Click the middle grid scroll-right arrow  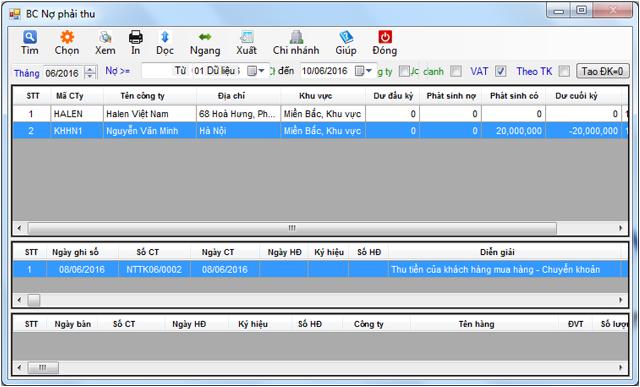[x=621, y=300]
